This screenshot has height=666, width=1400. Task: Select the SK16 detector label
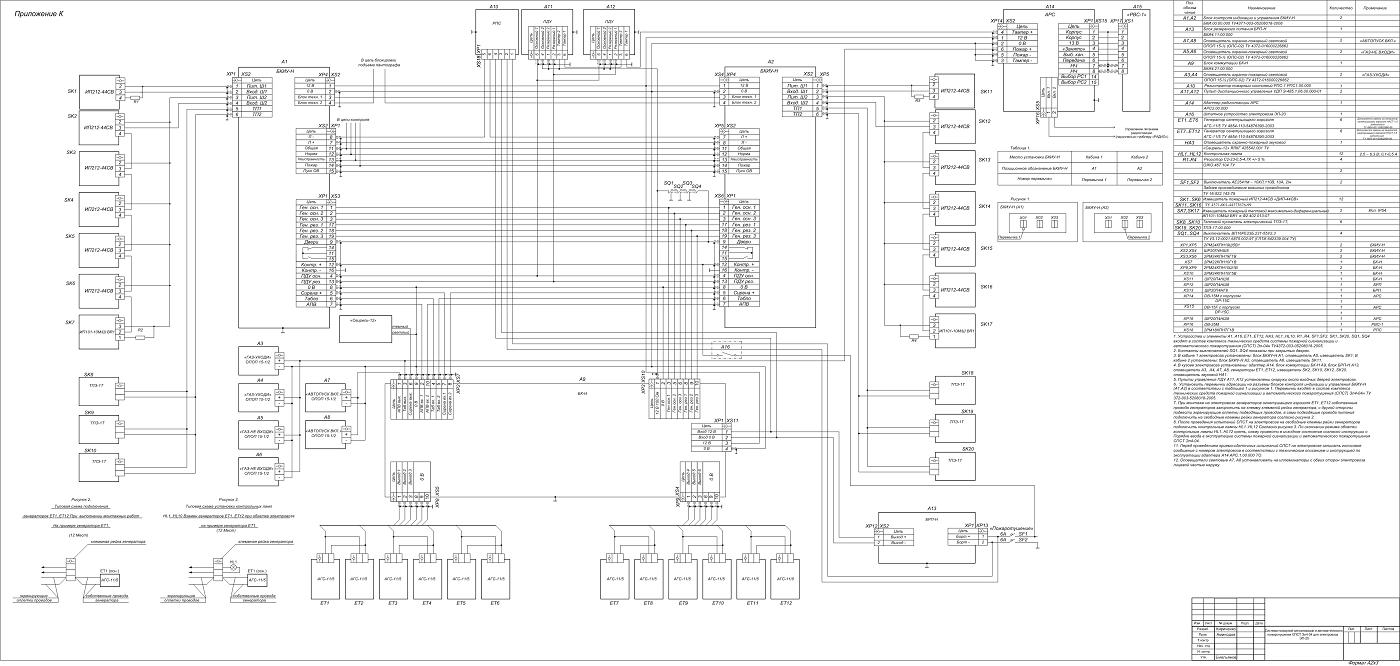(x=985, y=286)
